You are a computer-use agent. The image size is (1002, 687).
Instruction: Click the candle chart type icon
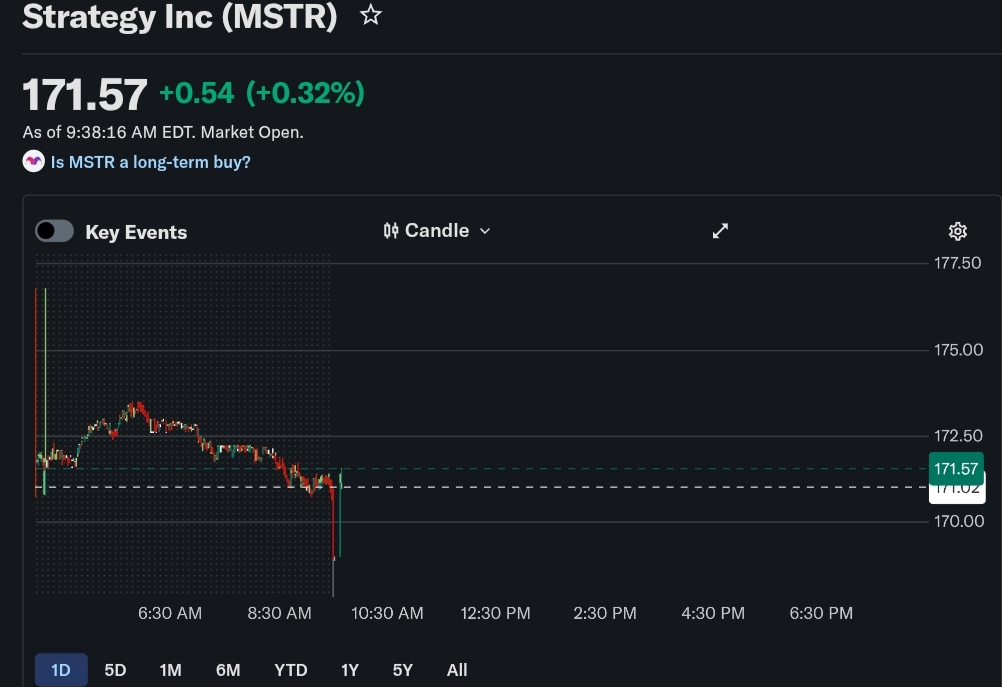click(x=391, y=230)
